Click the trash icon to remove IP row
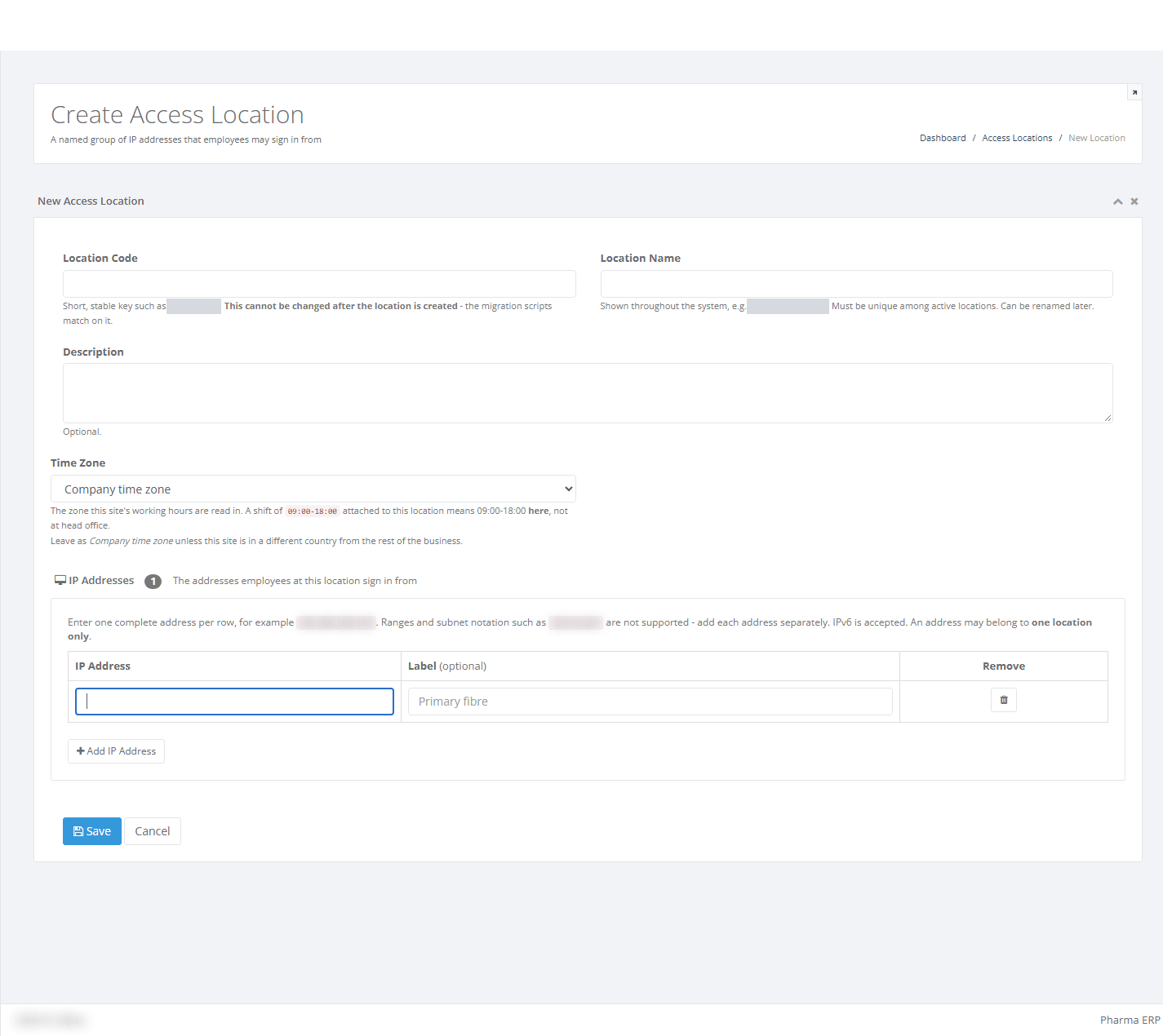 coord(1003,700)
